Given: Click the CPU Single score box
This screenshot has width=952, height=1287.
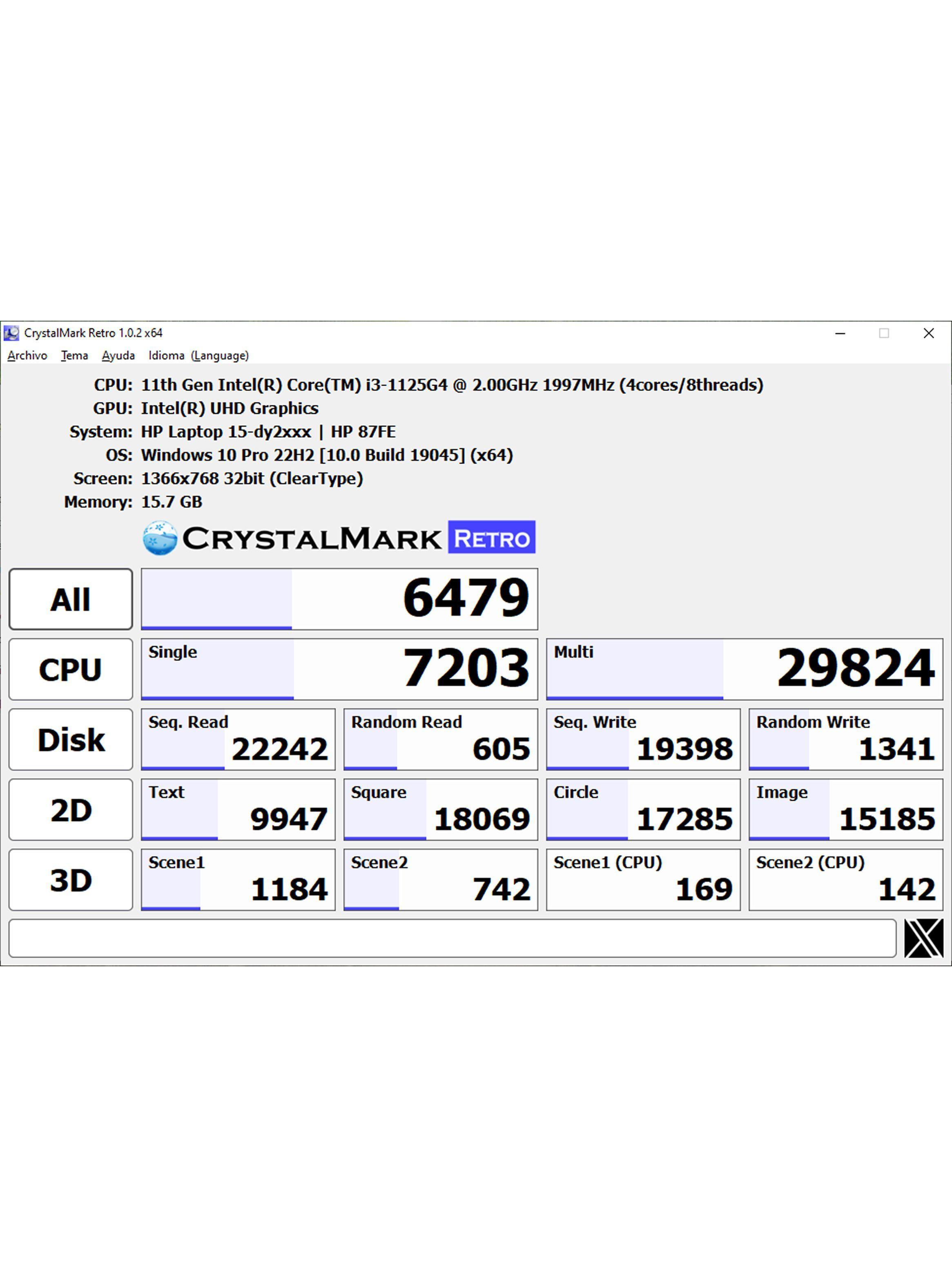Looking at the screenshot, I should [339, 669].
